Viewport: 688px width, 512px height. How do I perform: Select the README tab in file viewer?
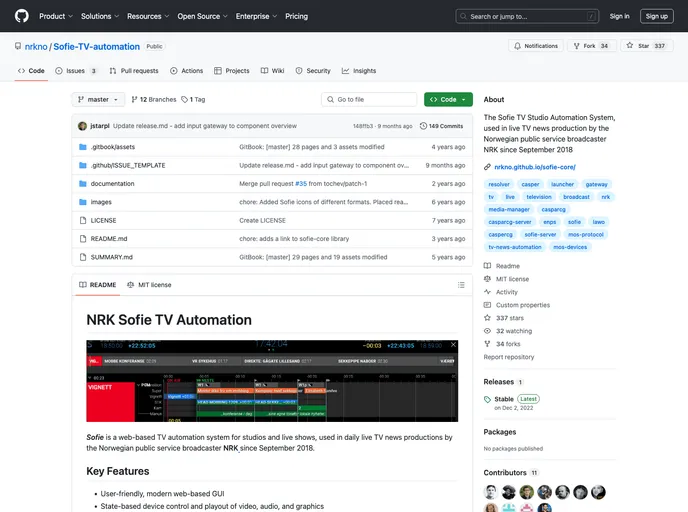(97, 285)
